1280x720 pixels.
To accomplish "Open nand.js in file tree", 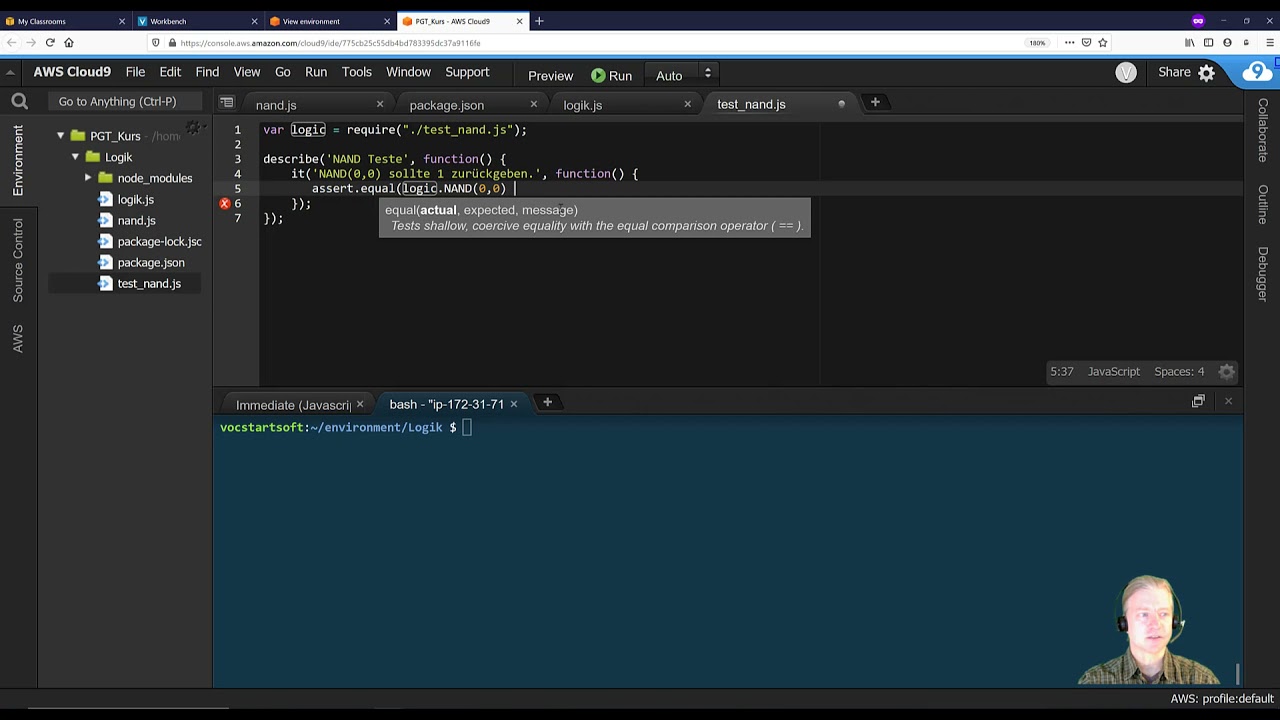I will 136,220.
